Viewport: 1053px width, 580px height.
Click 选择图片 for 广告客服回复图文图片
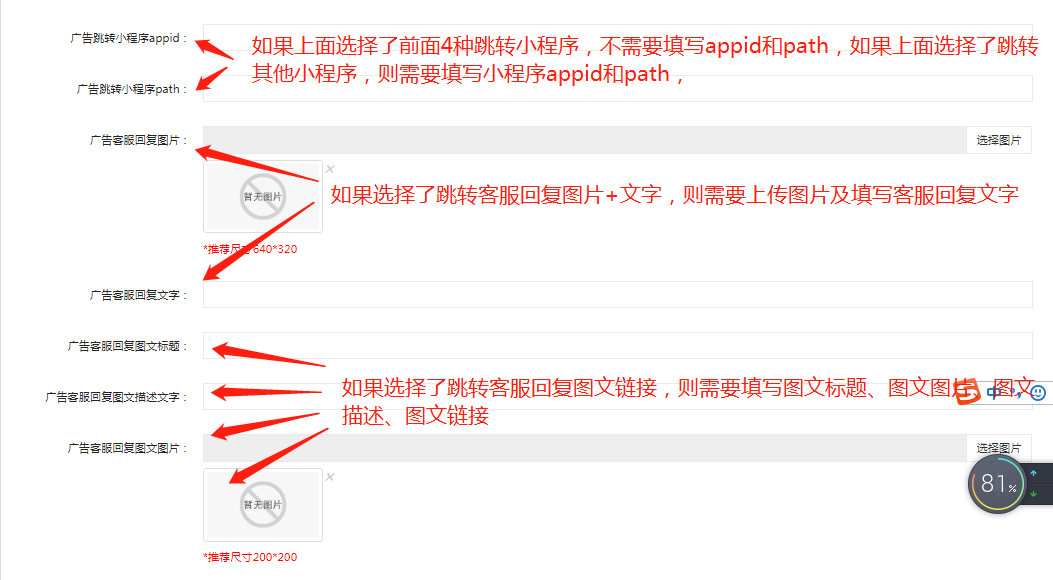(999, 448)
